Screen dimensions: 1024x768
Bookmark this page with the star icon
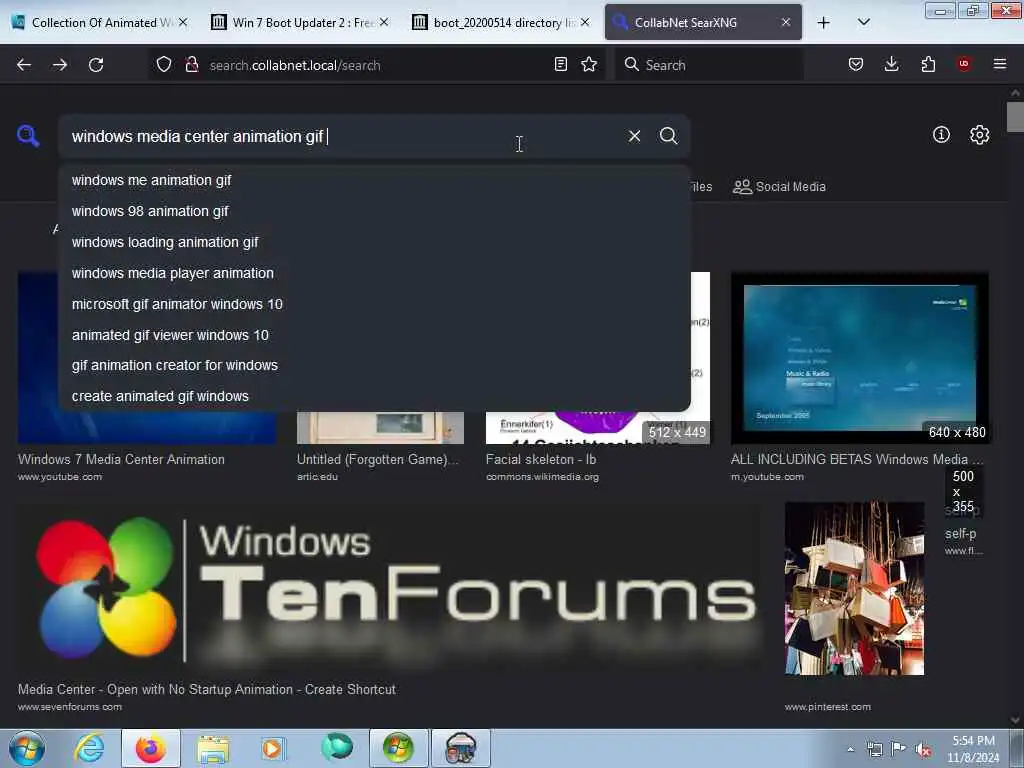[x=589, y=64]
